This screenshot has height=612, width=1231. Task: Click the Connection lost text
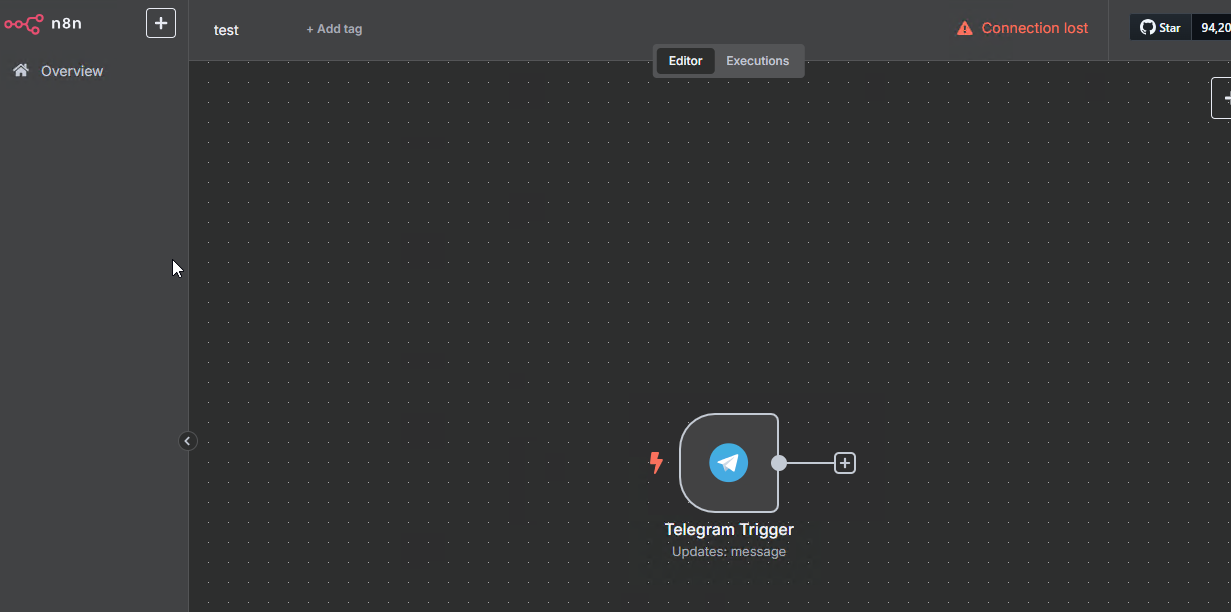coord(1035,28)
